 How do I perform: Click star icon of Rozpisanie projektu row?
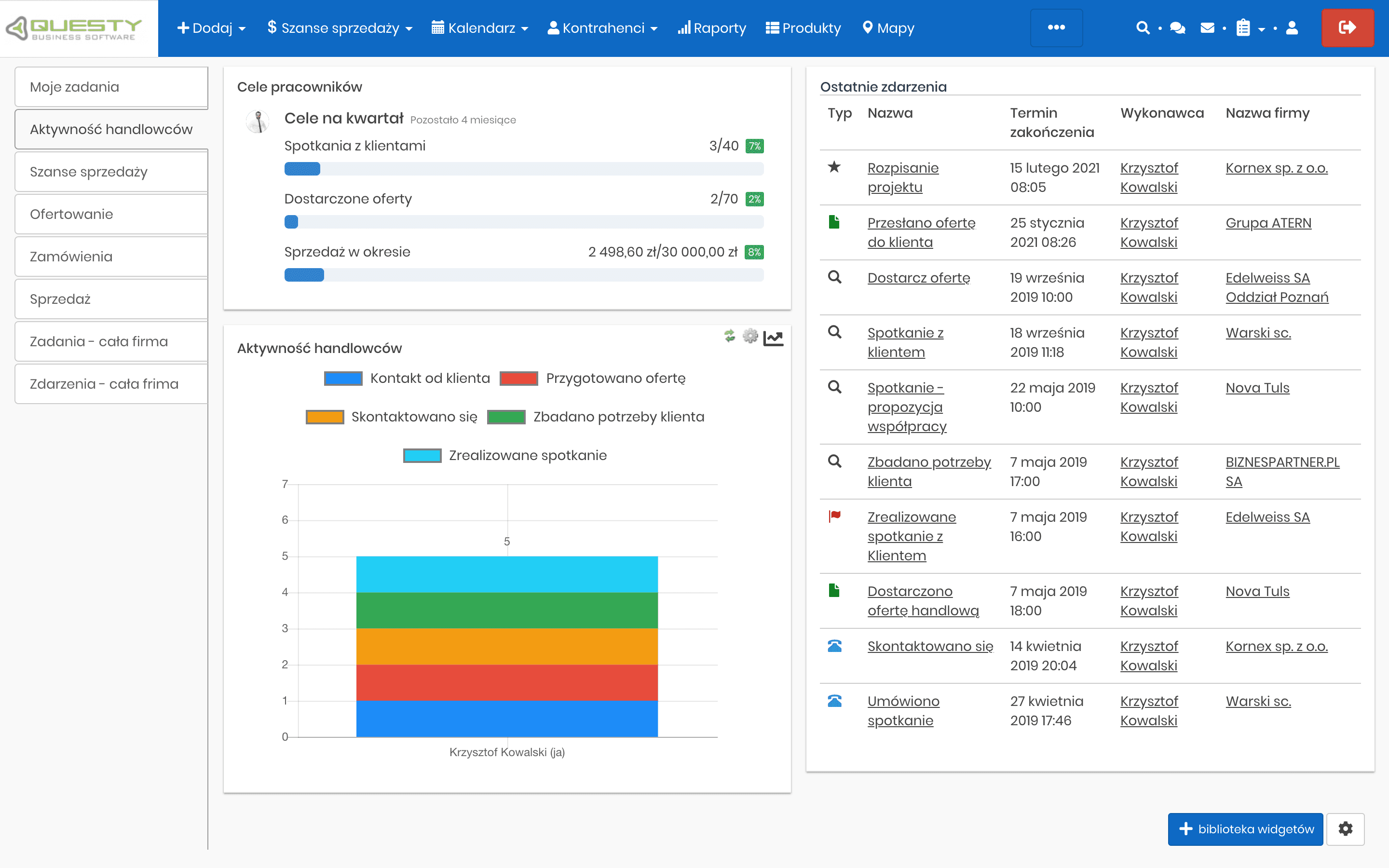[834, 167]
